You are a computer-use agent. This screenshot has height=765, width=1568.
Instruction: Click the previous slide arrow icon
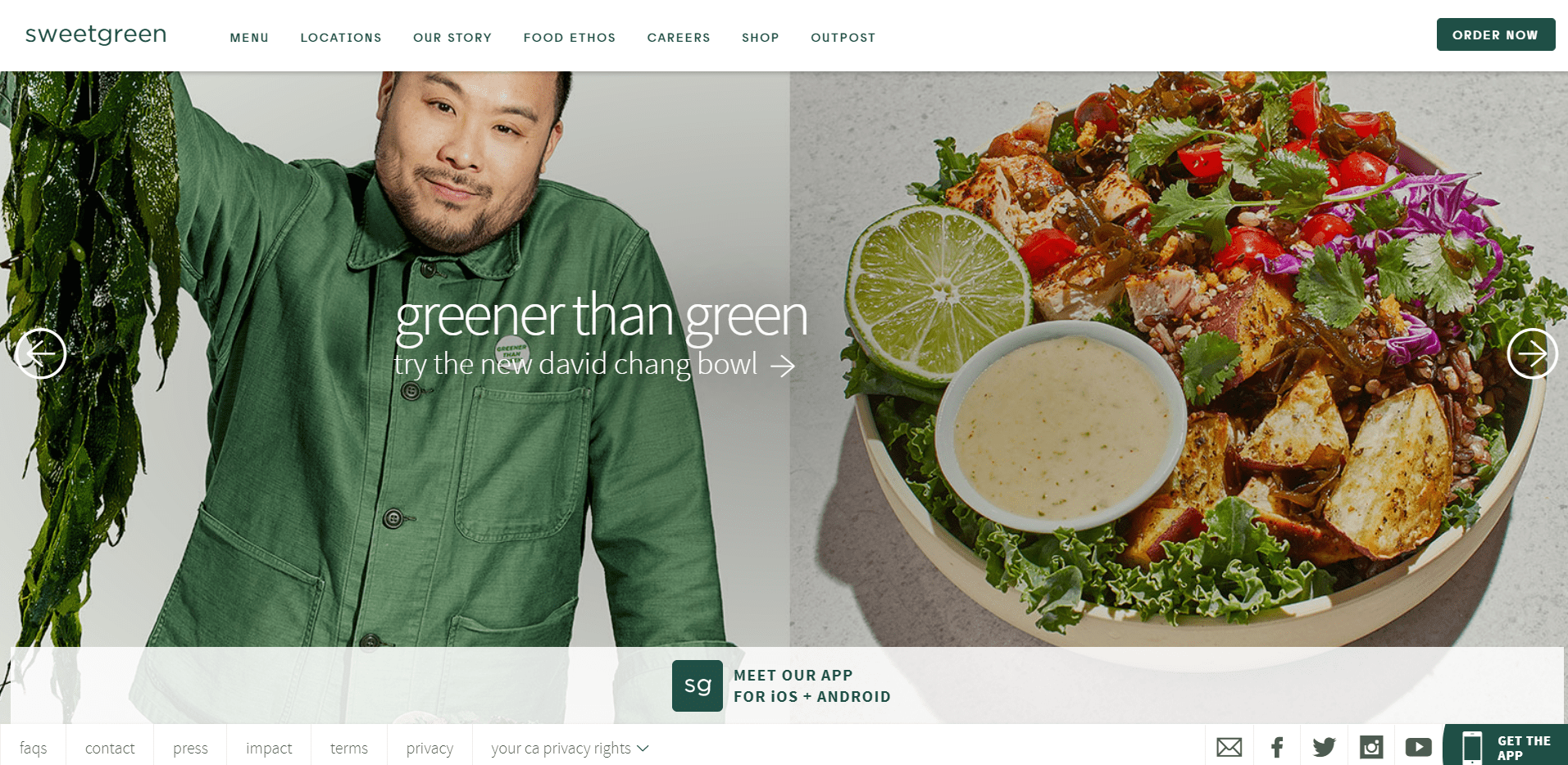tap(40, 353)
